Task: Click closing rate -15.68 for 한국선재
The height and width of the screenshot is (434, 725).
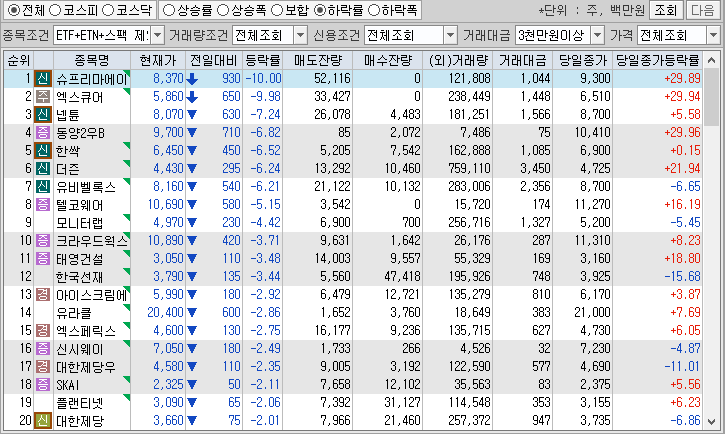Action: [x=682, y=276]
